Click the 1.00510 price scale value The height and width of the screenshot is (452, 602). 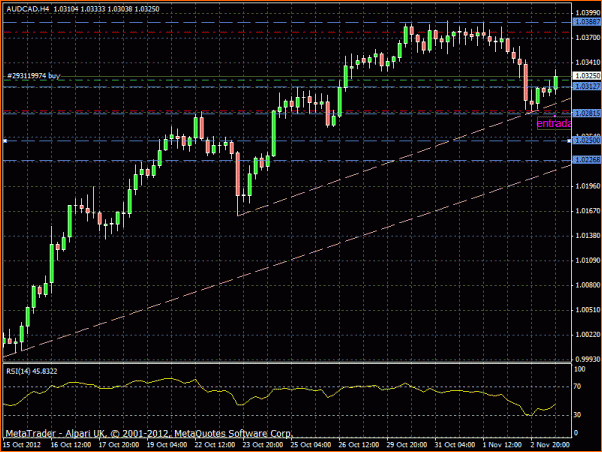pos(588,310)
